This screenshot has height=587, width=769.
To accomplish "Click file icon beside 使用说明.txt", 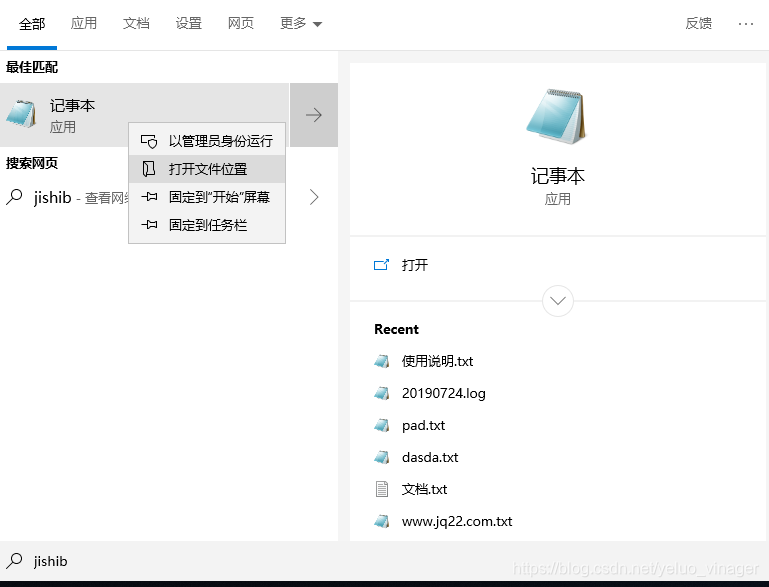I will click(x=382, y=361).
